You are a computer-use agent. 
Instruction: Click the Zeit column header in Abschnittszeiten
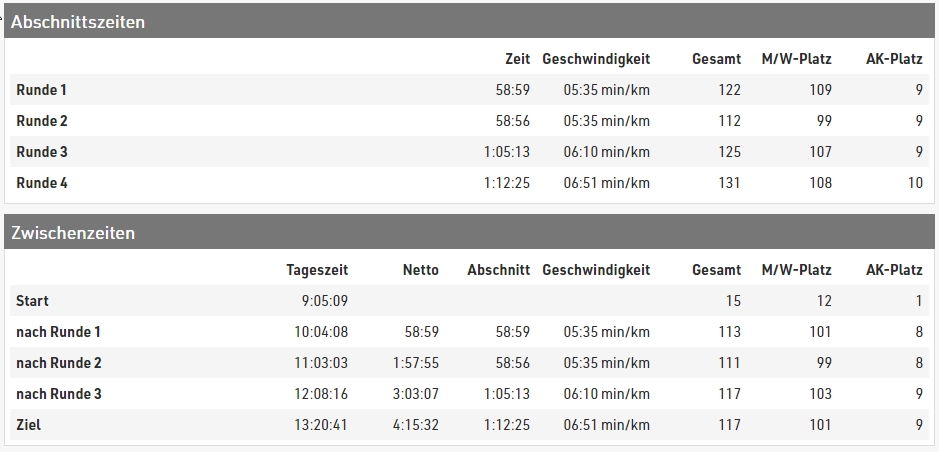coord(517,59)
